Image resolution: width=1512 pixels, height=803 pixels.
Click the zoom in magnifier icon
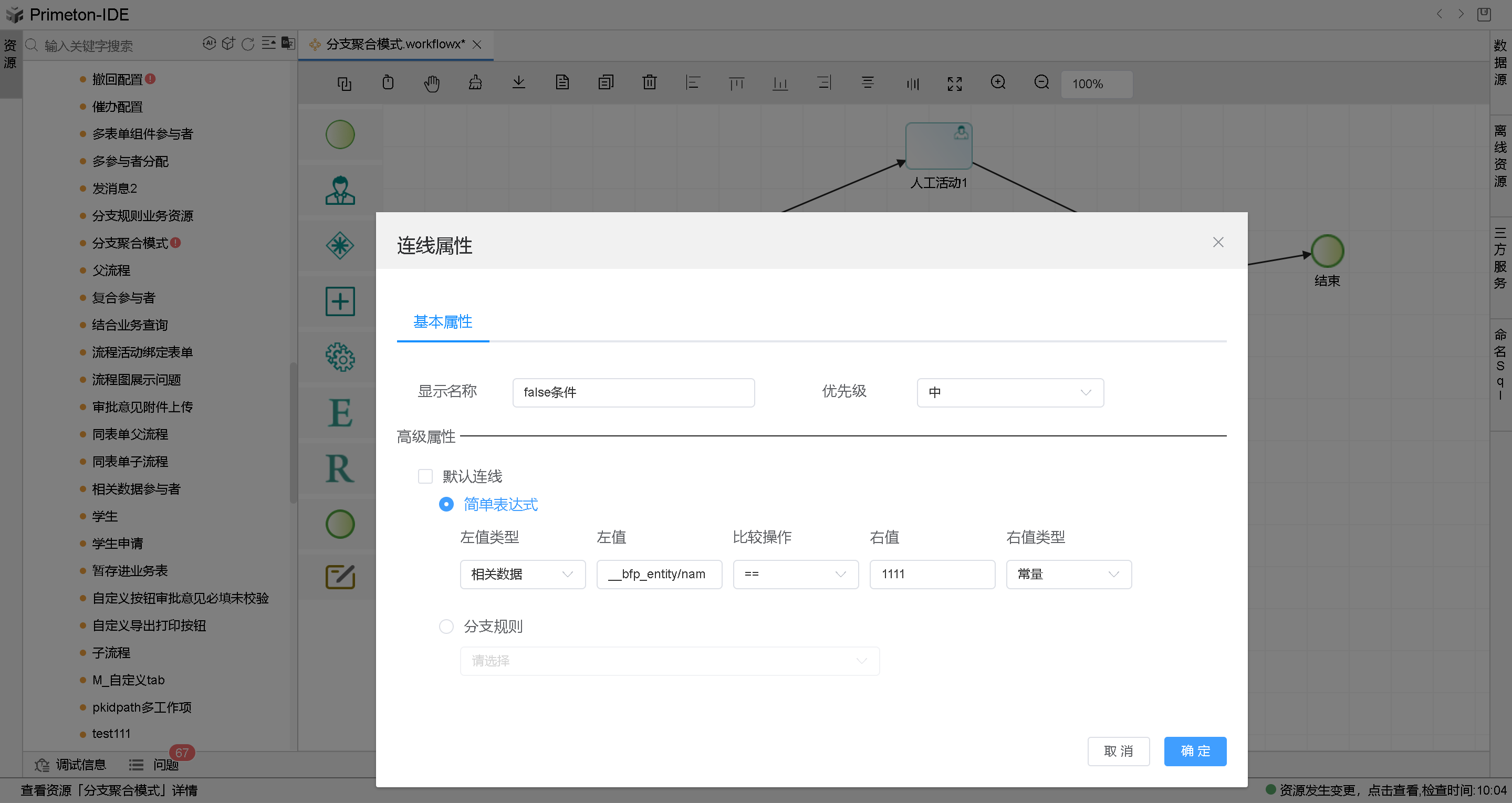pos(998,83)
